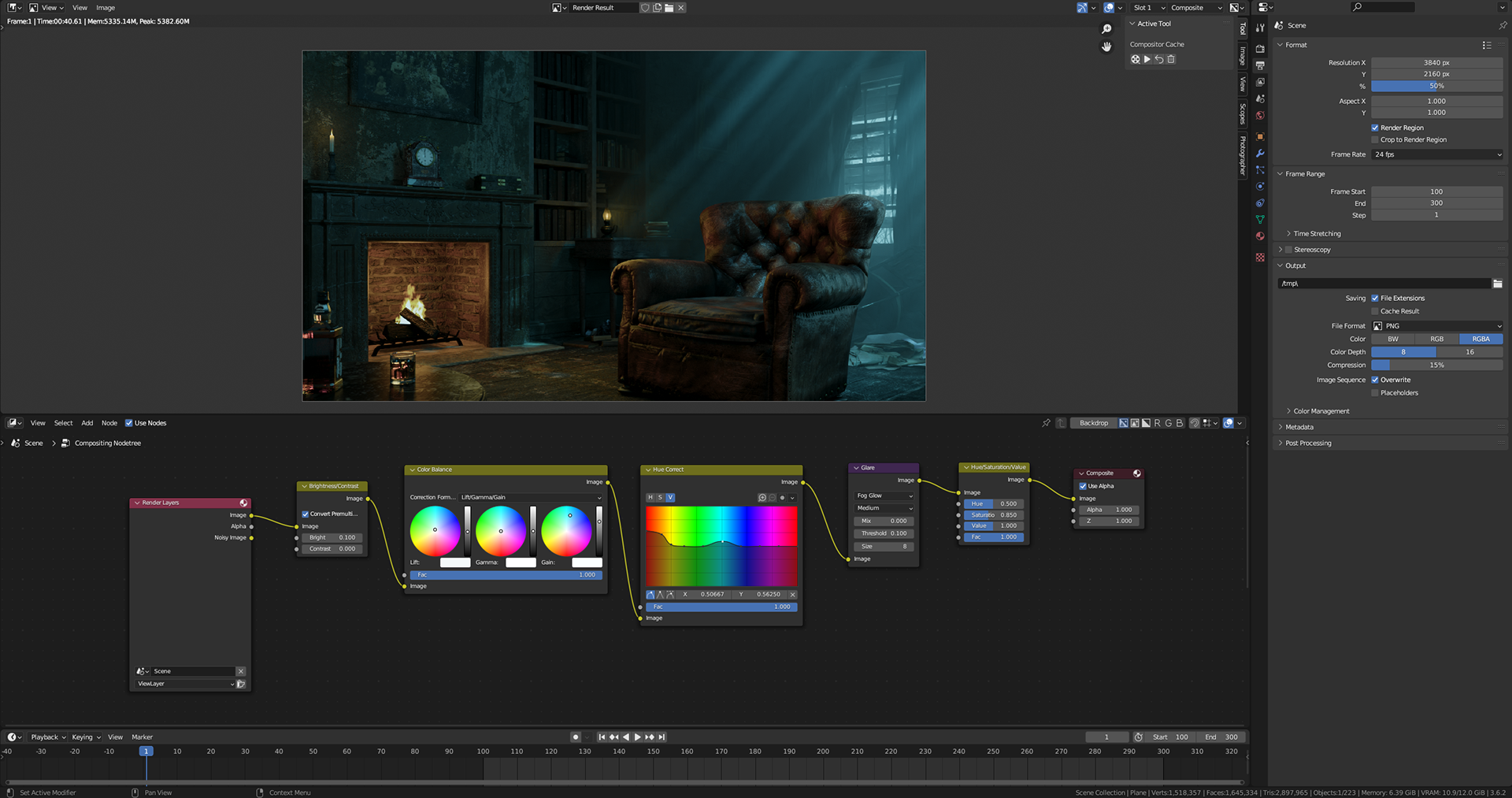Screen dimensions: 1512x798
Task: Disable the Use Nodes checkbox
Action: click(x=129, y=423)
